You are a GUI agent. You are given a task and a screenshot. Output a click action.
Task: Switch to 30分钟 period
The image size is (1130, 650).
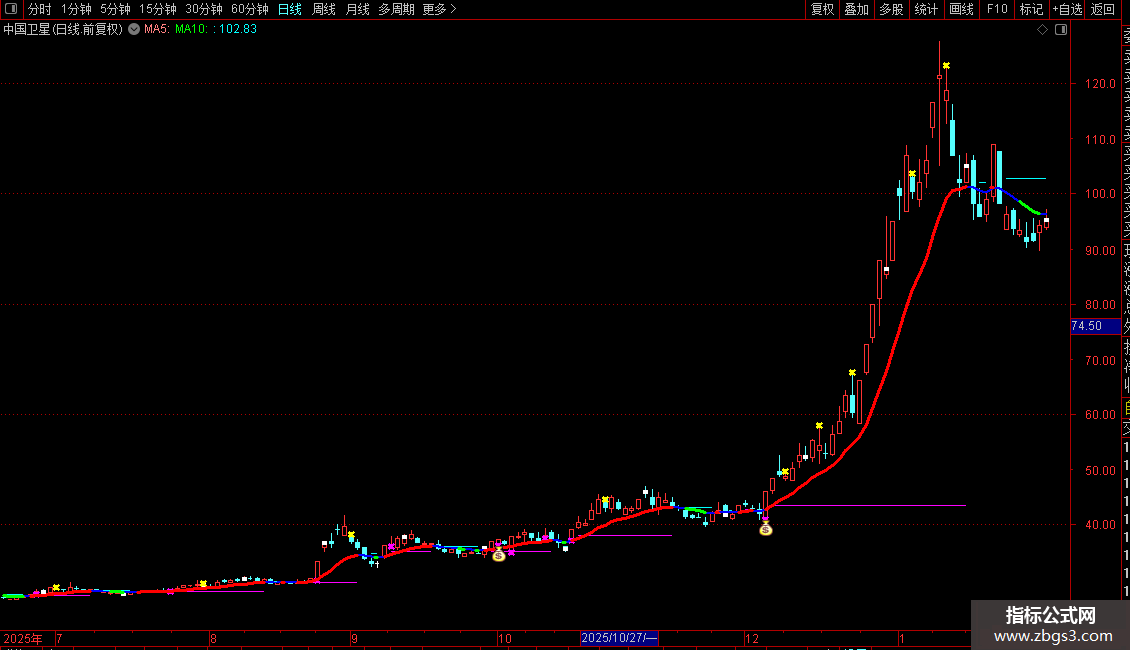point(204,9)
